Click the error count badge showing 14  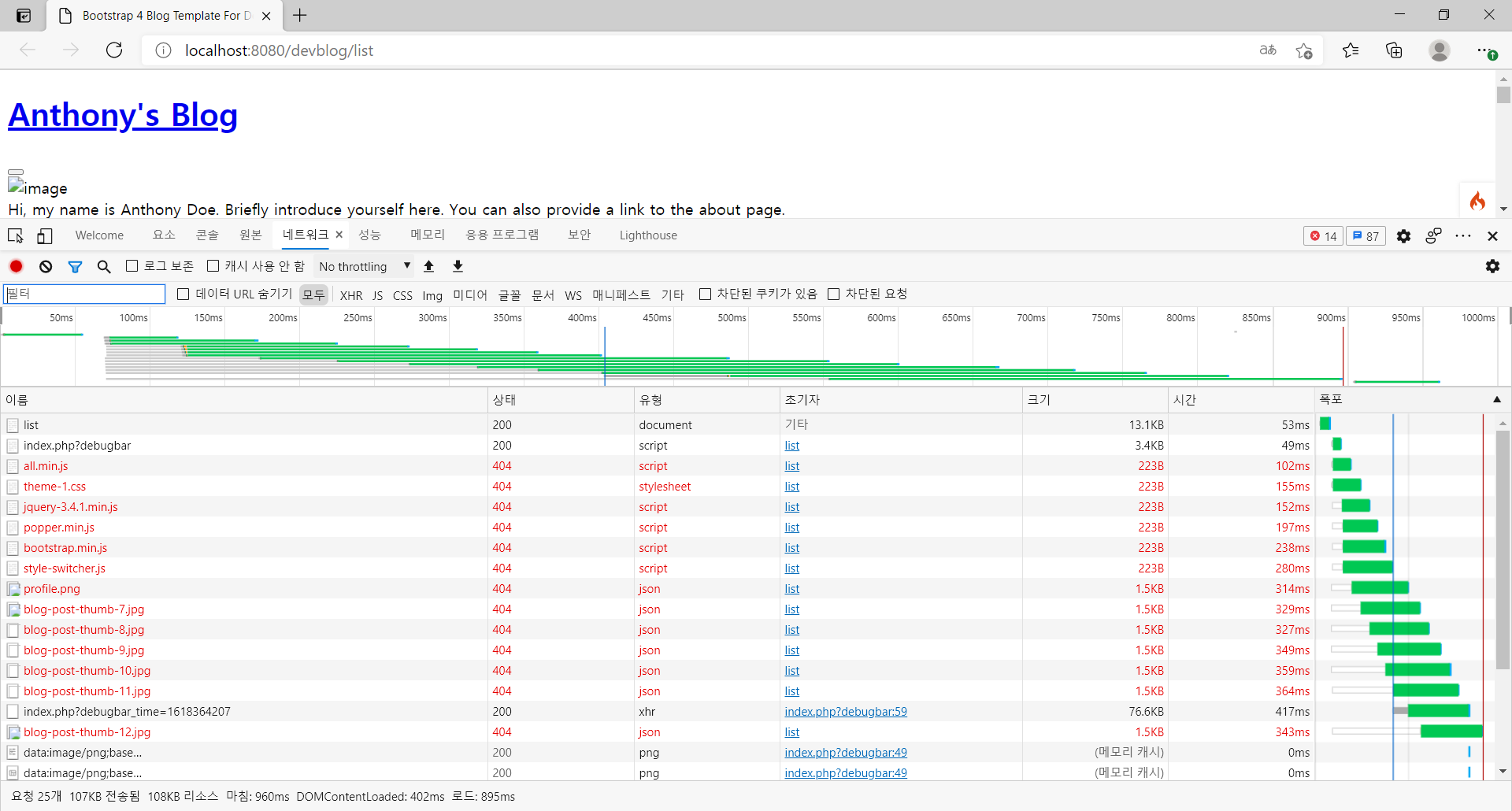[x=1323, y=235]
